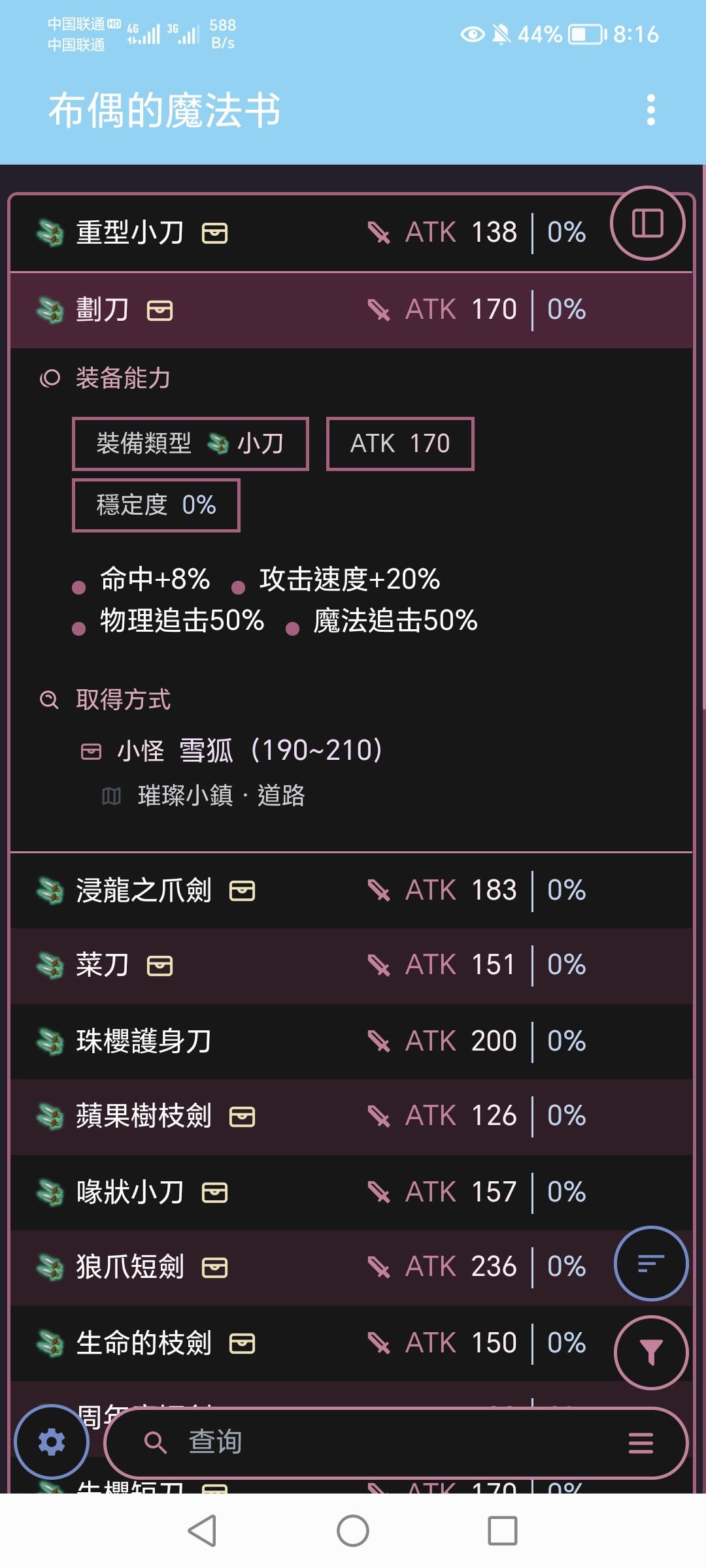Tap the 穩定度 0% chip
This screenshot has height=1568, width=706.
click(156, 505)
